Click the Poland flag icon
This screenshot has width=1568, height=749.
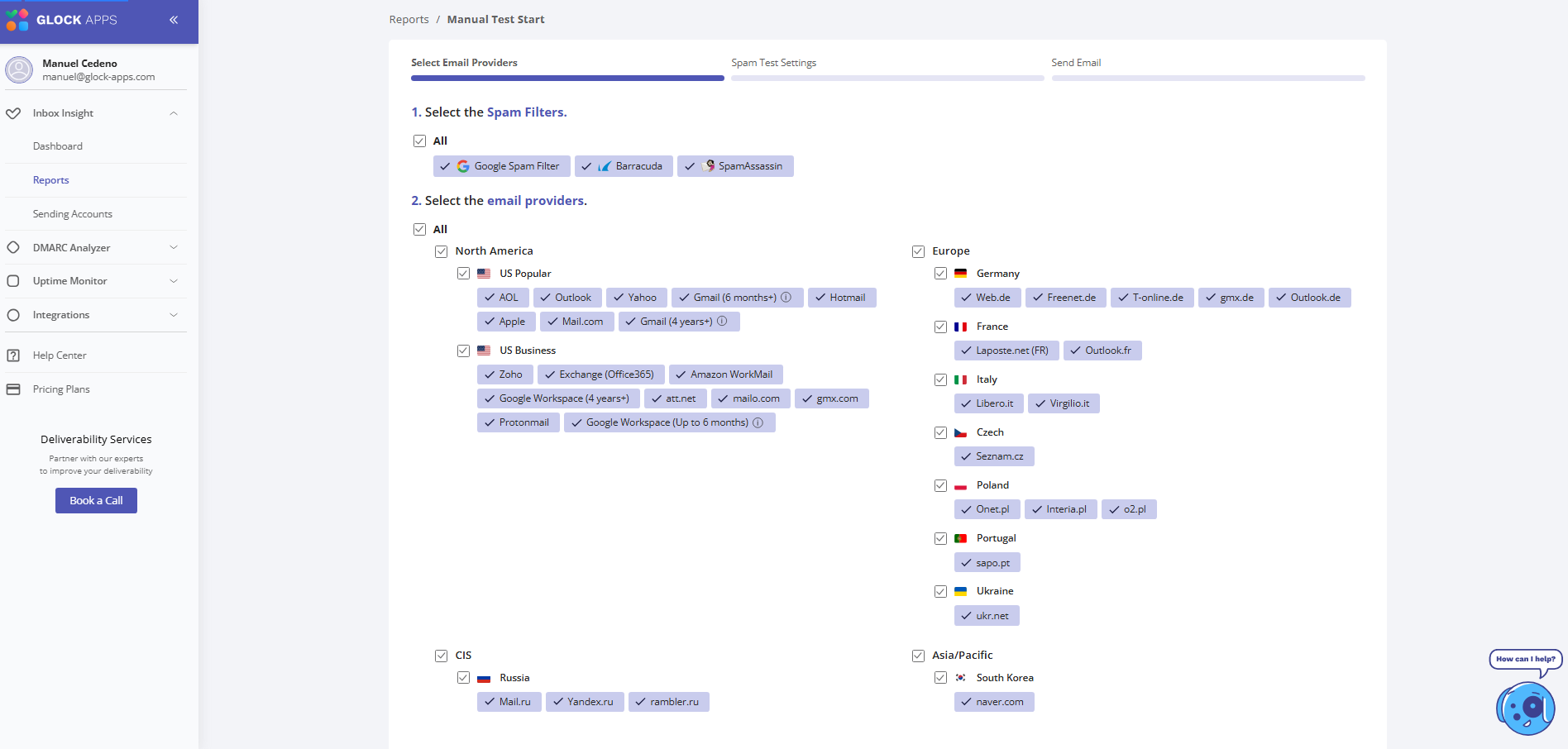(x=960, y=485)
